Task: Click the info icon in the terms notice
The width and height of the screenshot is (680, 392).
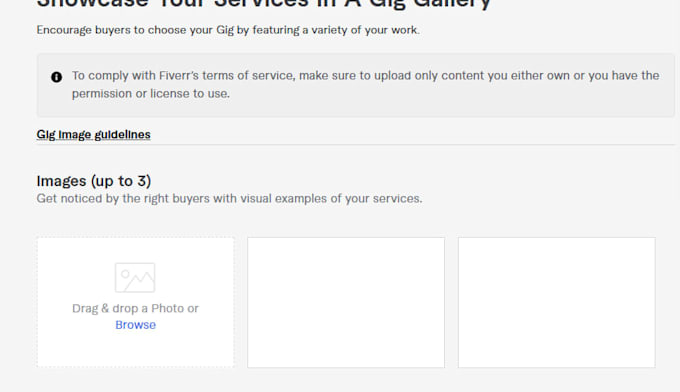Action: click(x=56, y=77)
